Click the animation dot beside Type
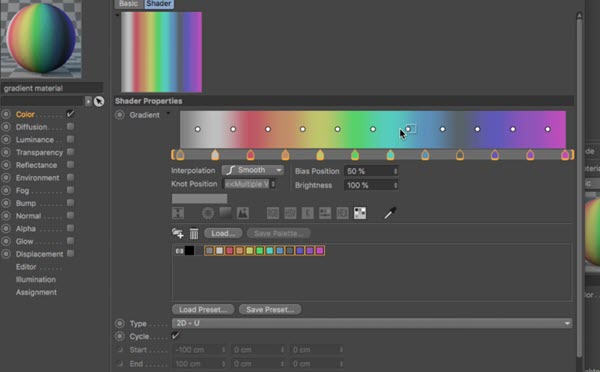Viewport: 600px width, 372px height. 120,323
